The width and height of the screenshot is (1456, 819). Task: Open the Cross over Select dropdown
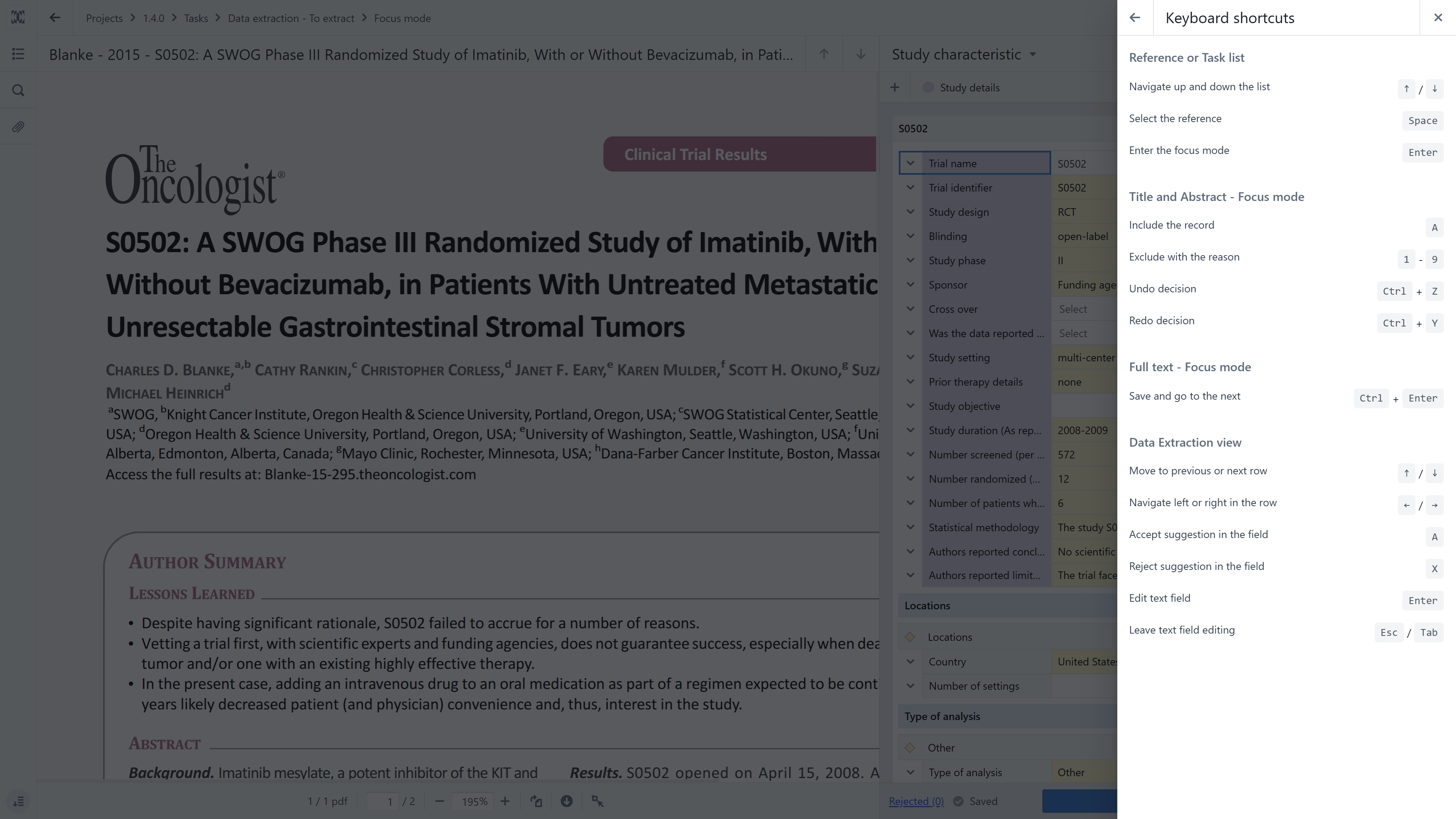(1084, 309)
